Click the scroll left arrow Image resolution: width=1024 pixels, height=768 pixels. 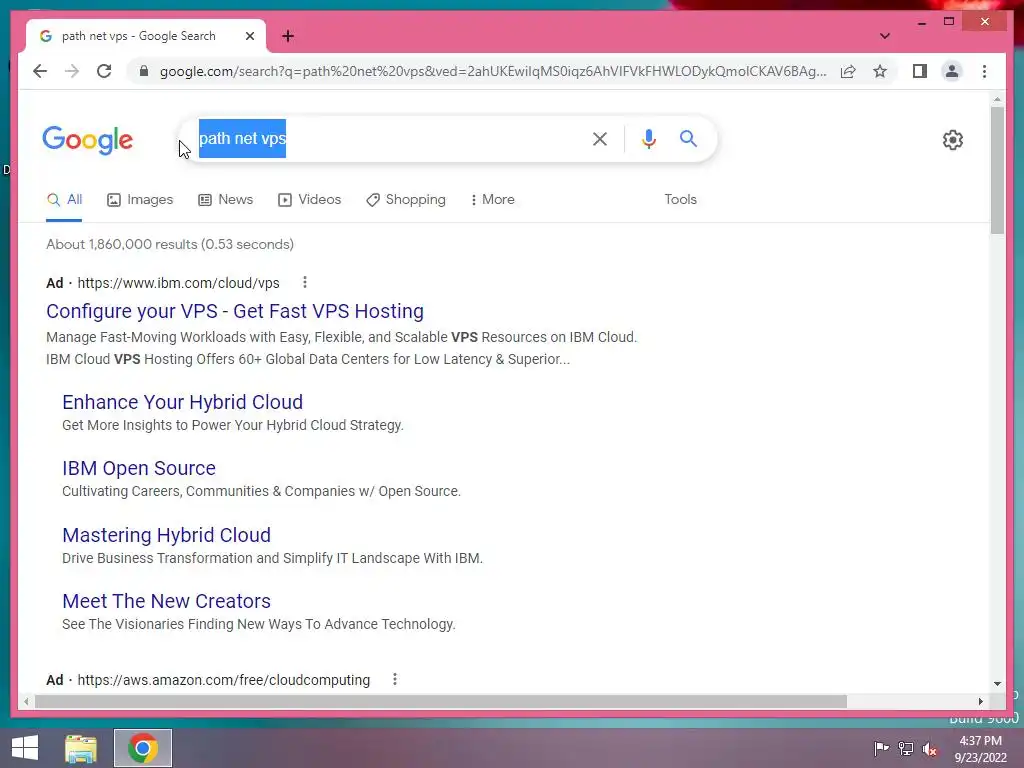tap(26, 701)
